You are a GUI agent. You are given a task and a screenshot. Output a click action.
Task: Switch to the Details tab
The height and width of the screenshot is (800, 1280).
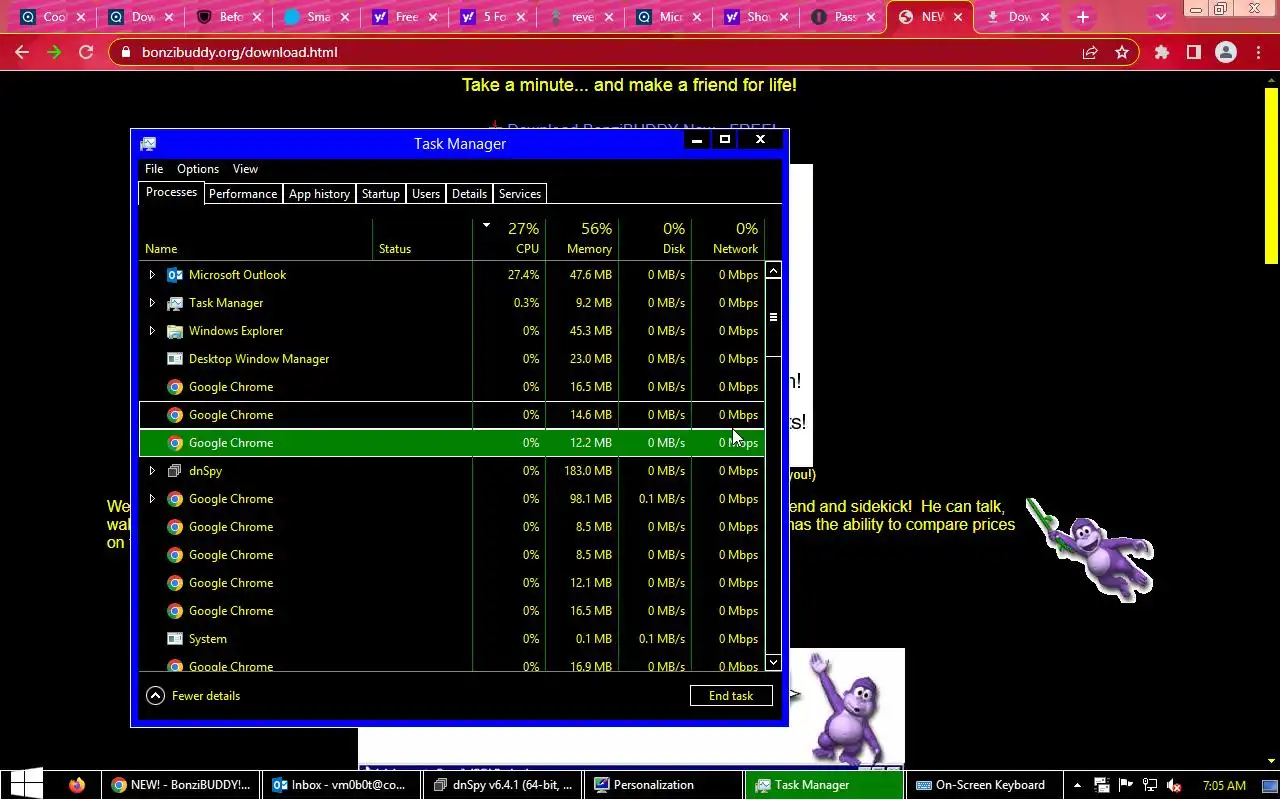coord(469,194)
